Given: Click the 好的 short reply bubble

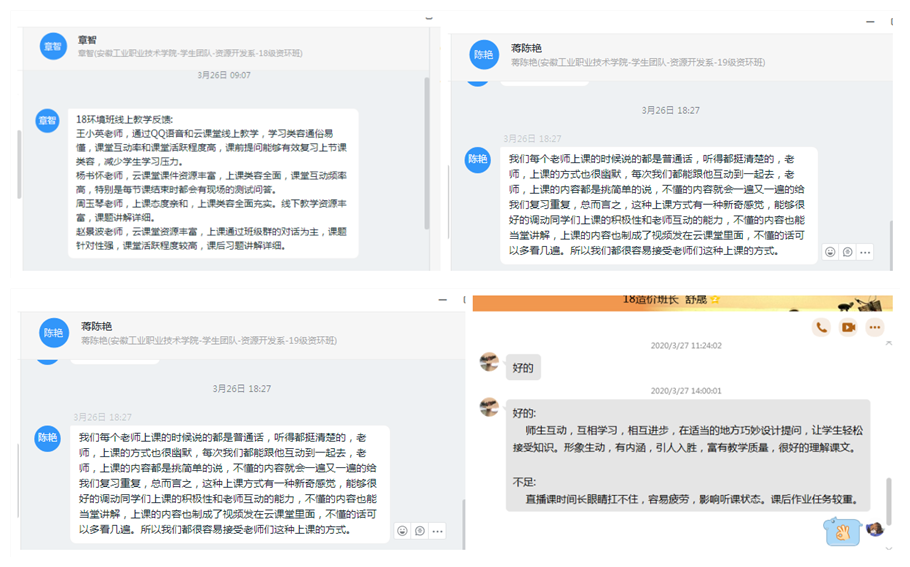Looking at the screenshot, I should [x=523, y=368].
